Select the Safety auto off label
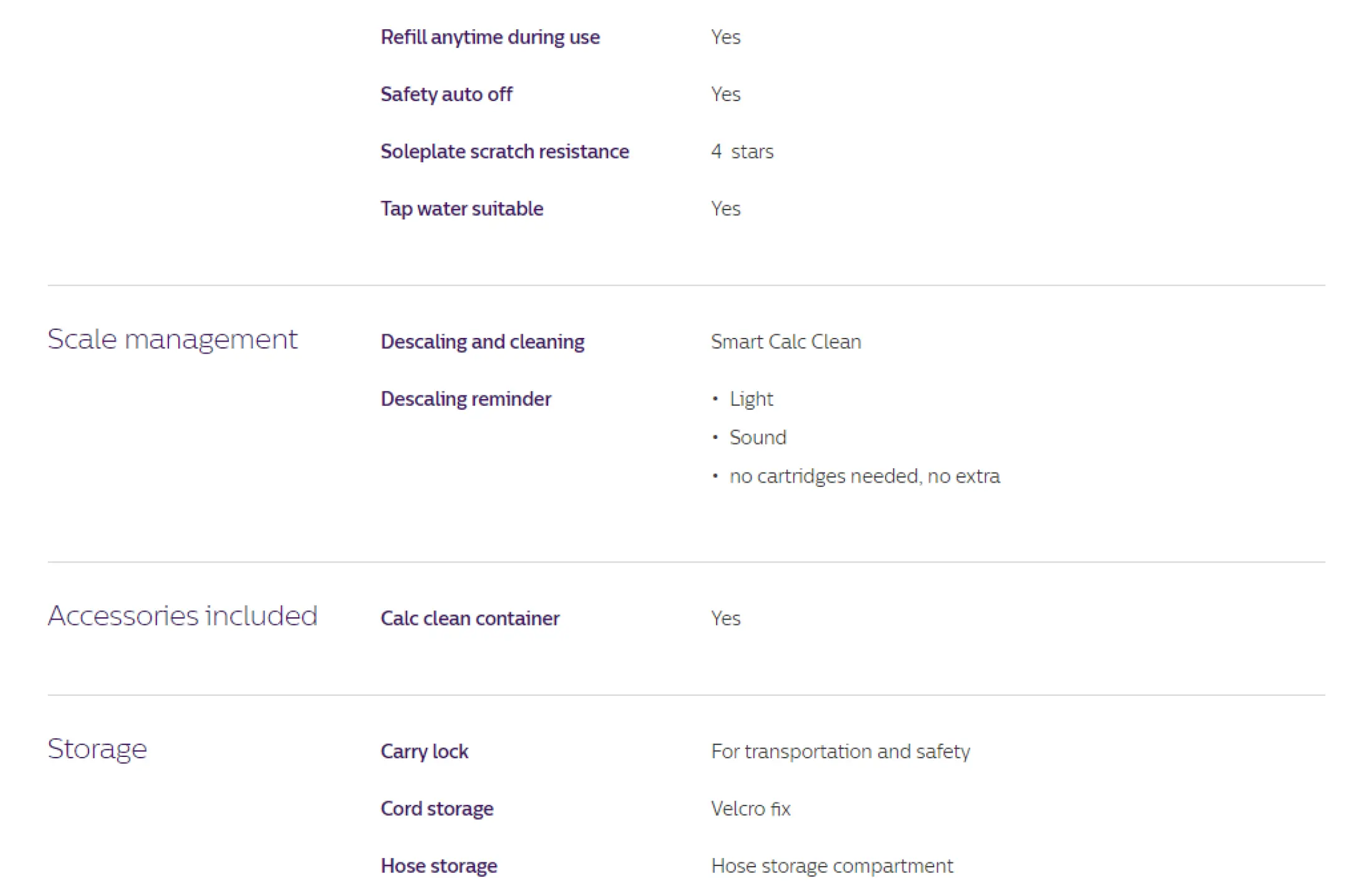1372x886 pixels. pos(447,94)
